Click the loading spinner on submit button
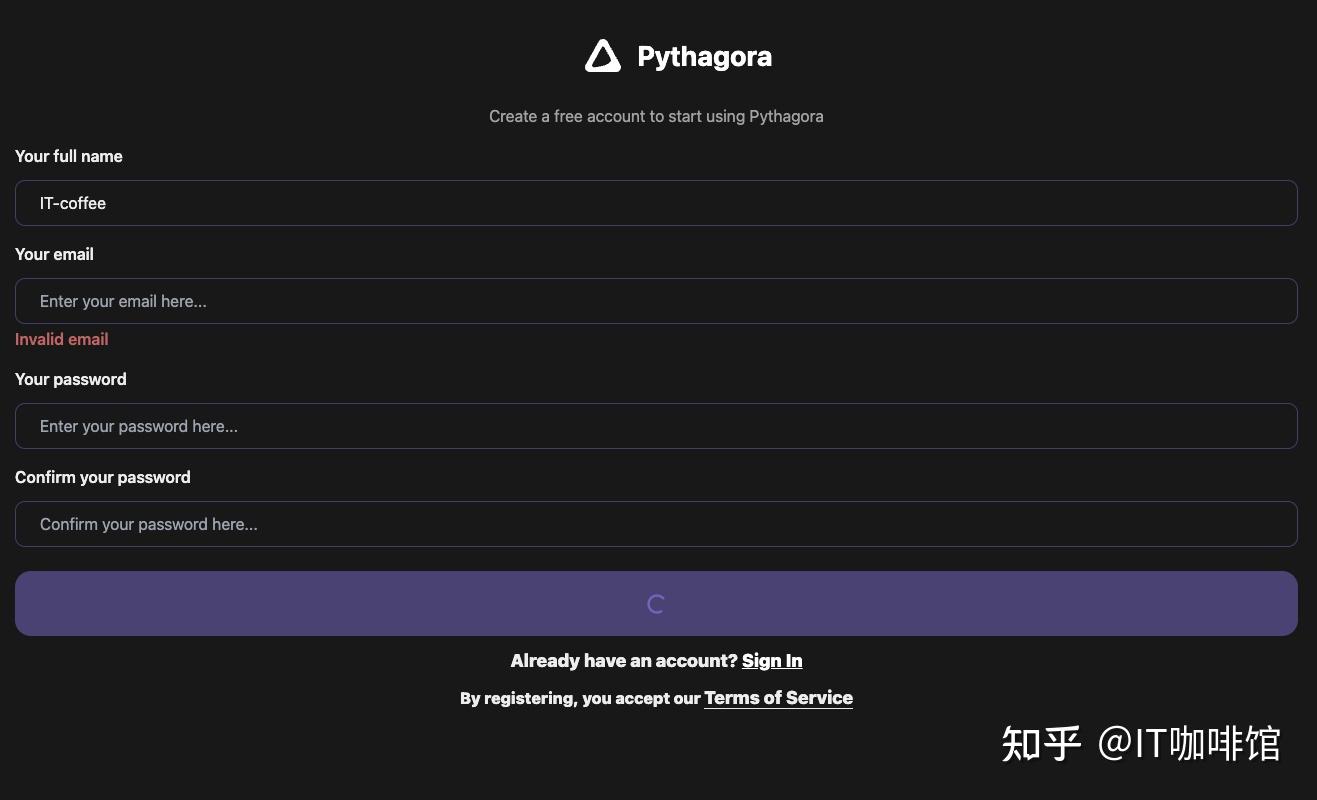 [x=656, y=603]
